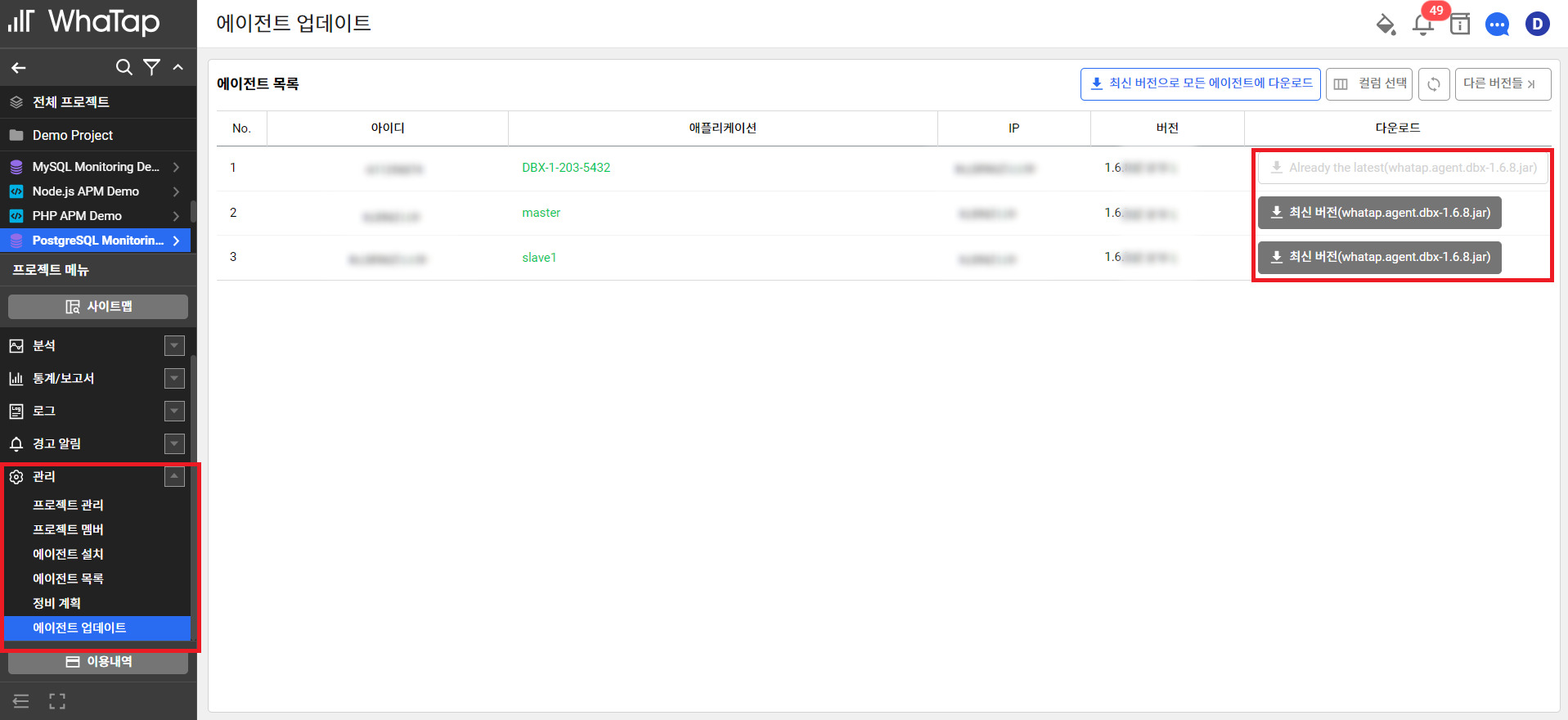Click application slave1
The width and height of the screenshot is (1568, 720).
pyautogui.click(x=539, y=258)
